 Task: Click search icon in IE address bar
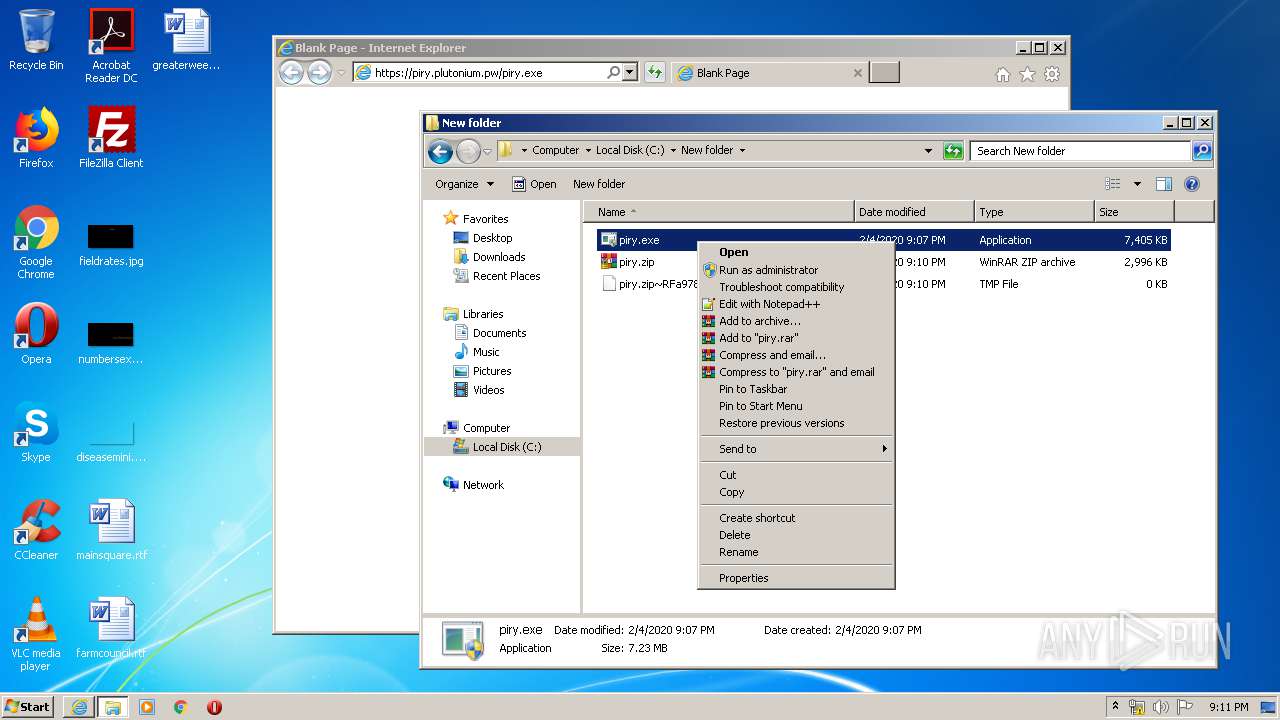(613, 72)
